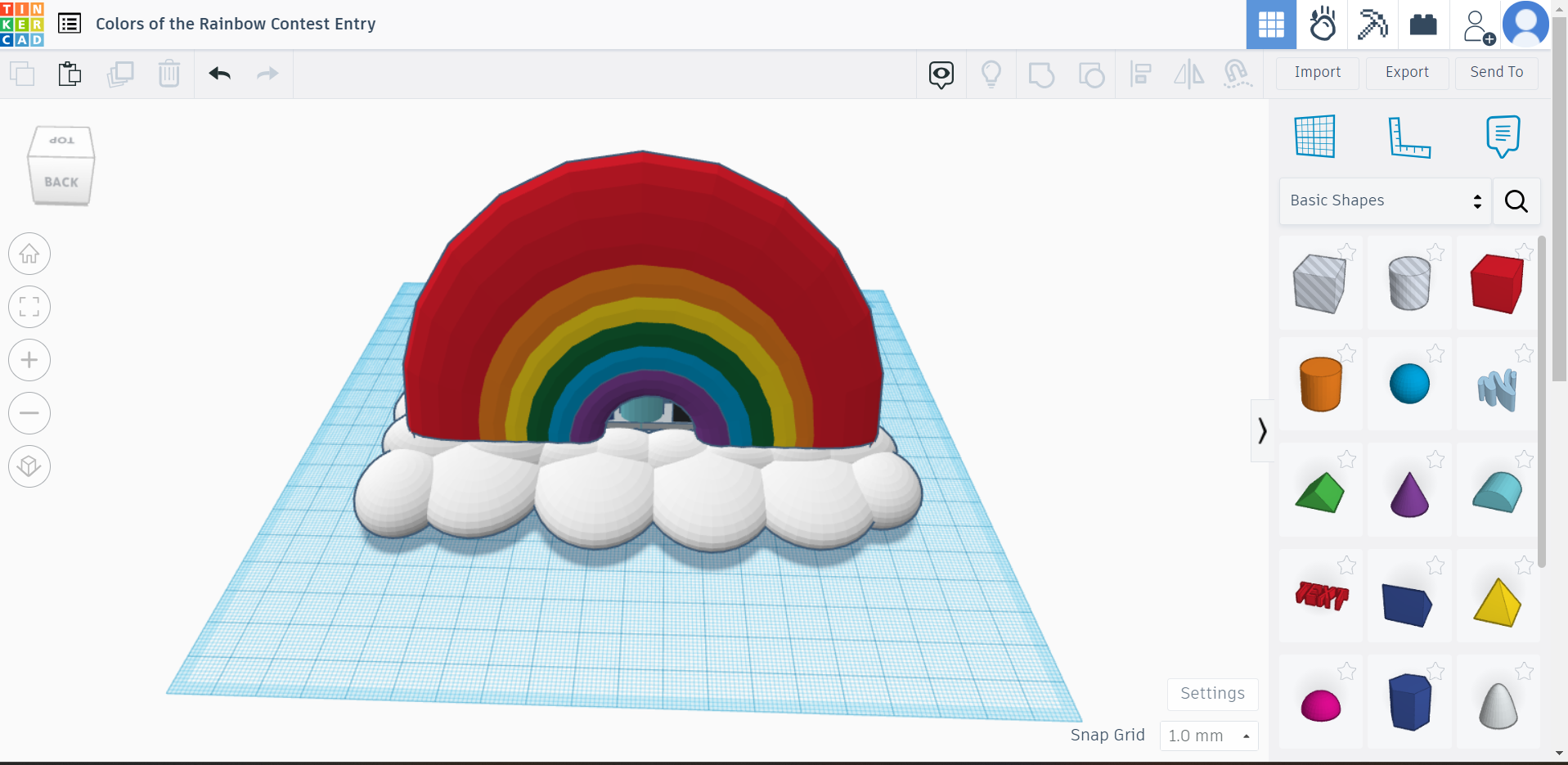Open the Ruler tool
Viewport: 1568px width, 765px height.
click(x=1411, y=137)
